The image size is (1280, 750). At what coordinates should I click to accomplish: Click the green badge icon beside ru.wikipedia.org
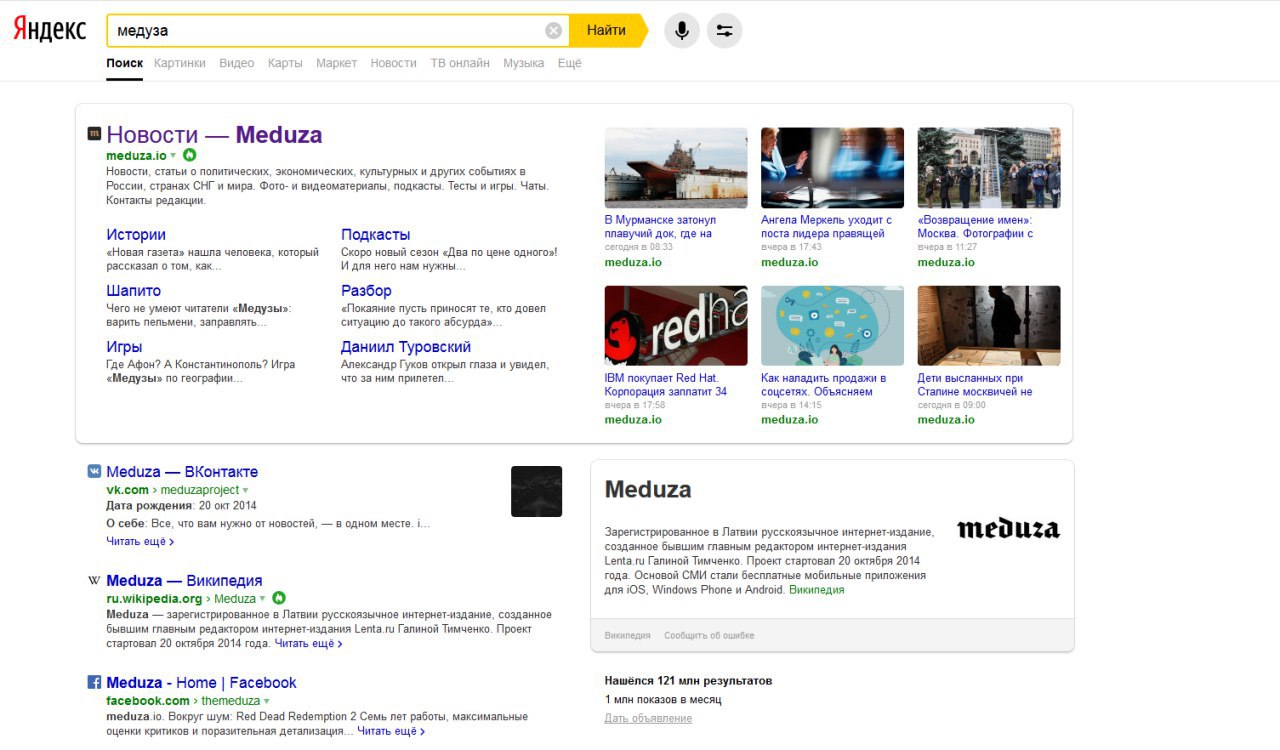pos(279,598)
